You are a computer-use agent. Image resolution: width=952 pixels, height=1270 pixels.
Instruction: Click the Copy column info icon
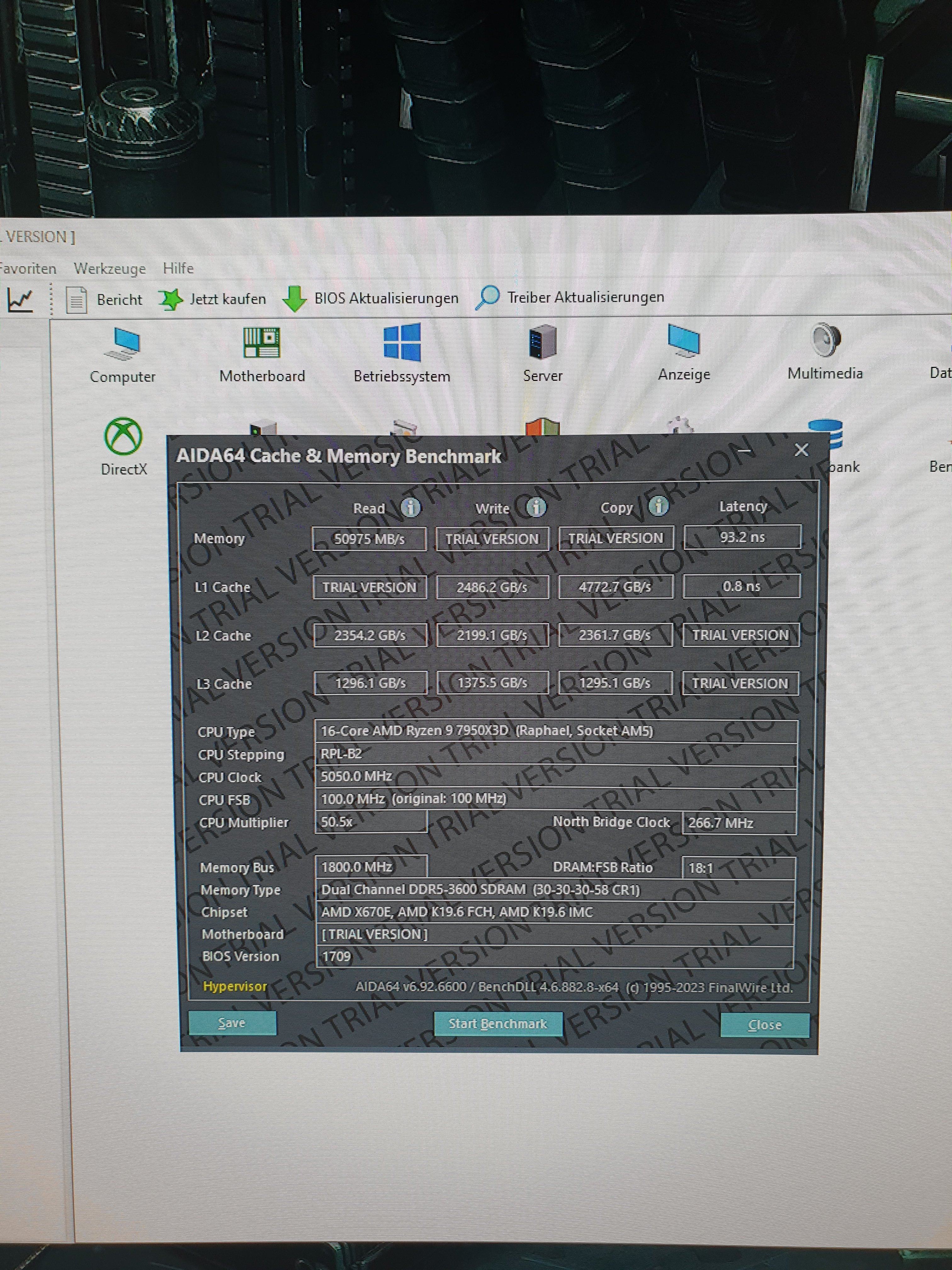658,506
